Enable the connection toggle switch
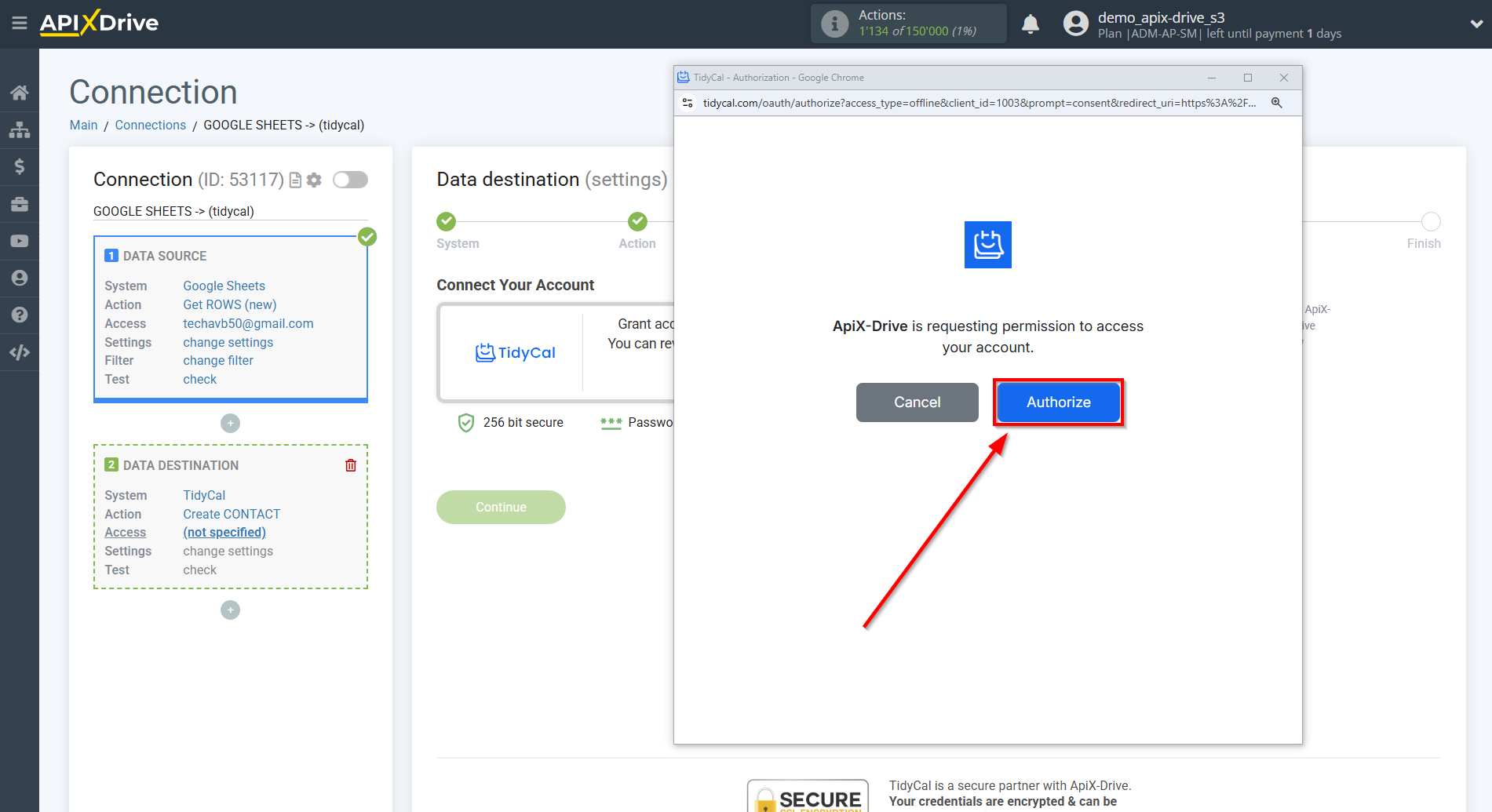Image resolution: width=1492 pixels, height=812 pixels. pyautogui.click(x=350, y=180)
